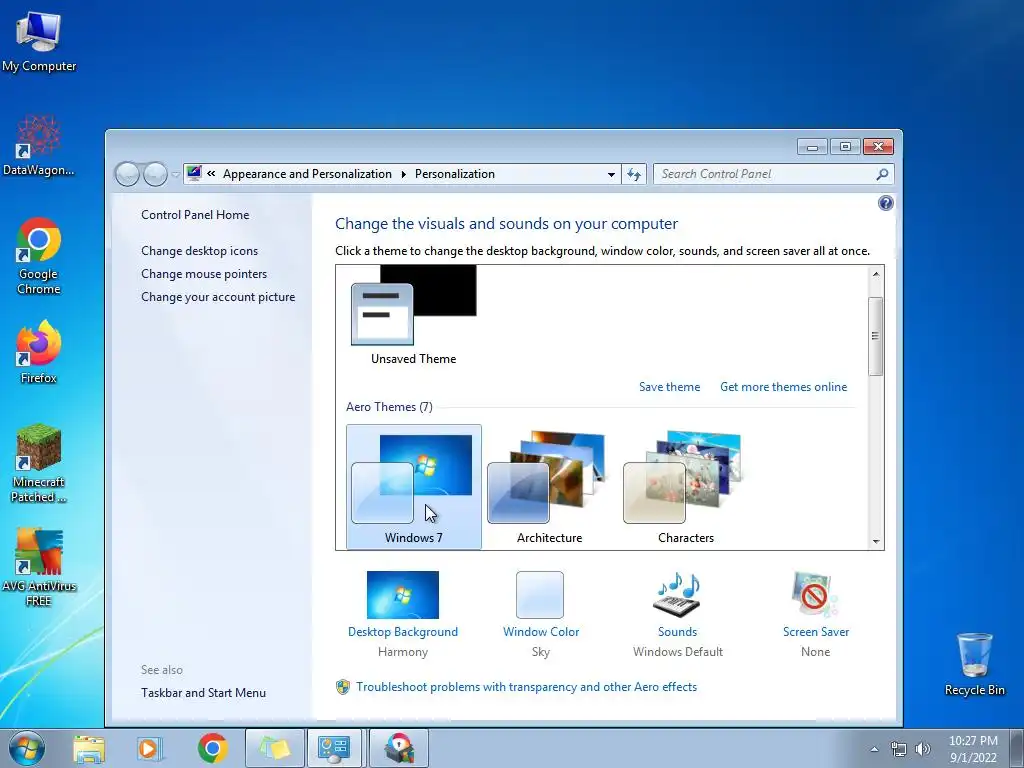Image resolution: width=1024 pixels, height=768 pixels.
Task: Open the Windows Start menu
Action: [26, 748]
